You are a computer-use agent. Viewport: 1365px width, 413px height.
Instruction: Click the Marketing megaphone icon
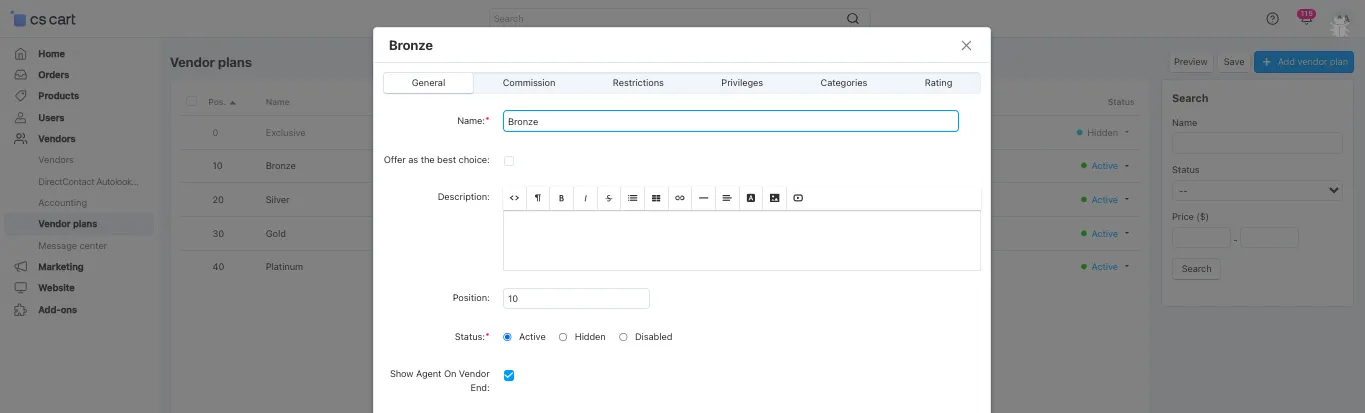20,267
